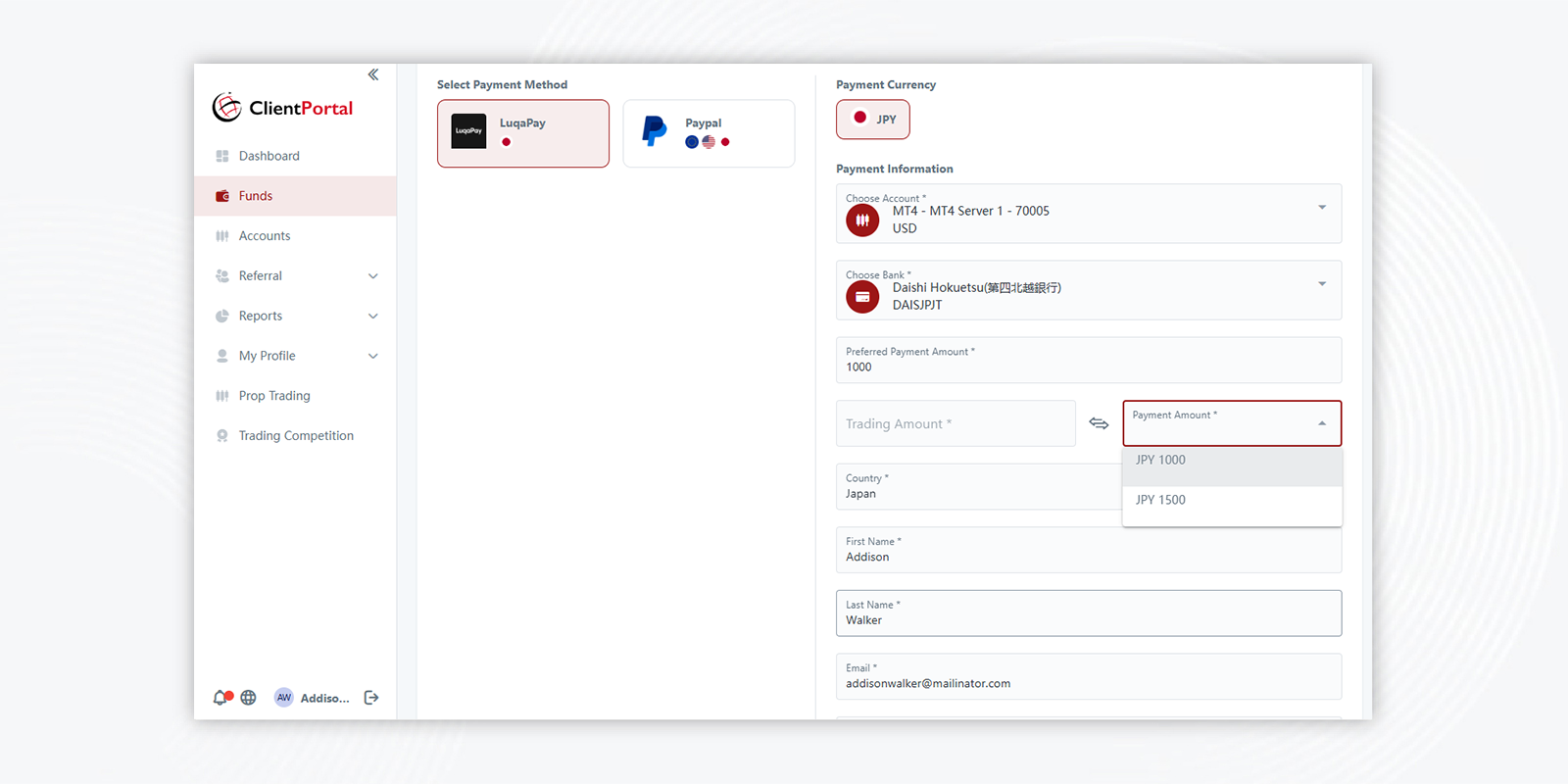Collapse the sidebar with double-chevron icon
1568x784 pixels.
point(373,74)
